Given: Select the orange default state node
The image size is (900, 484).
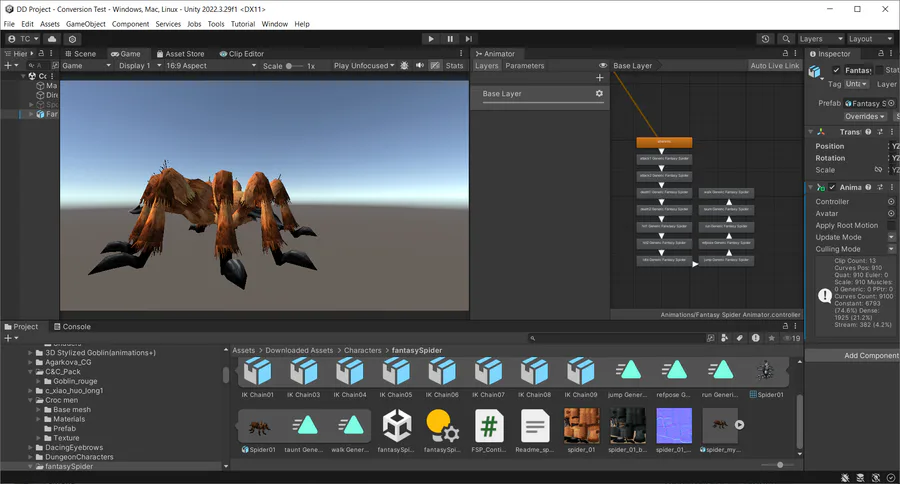Looking at the screenshot, I should (664, 142).
